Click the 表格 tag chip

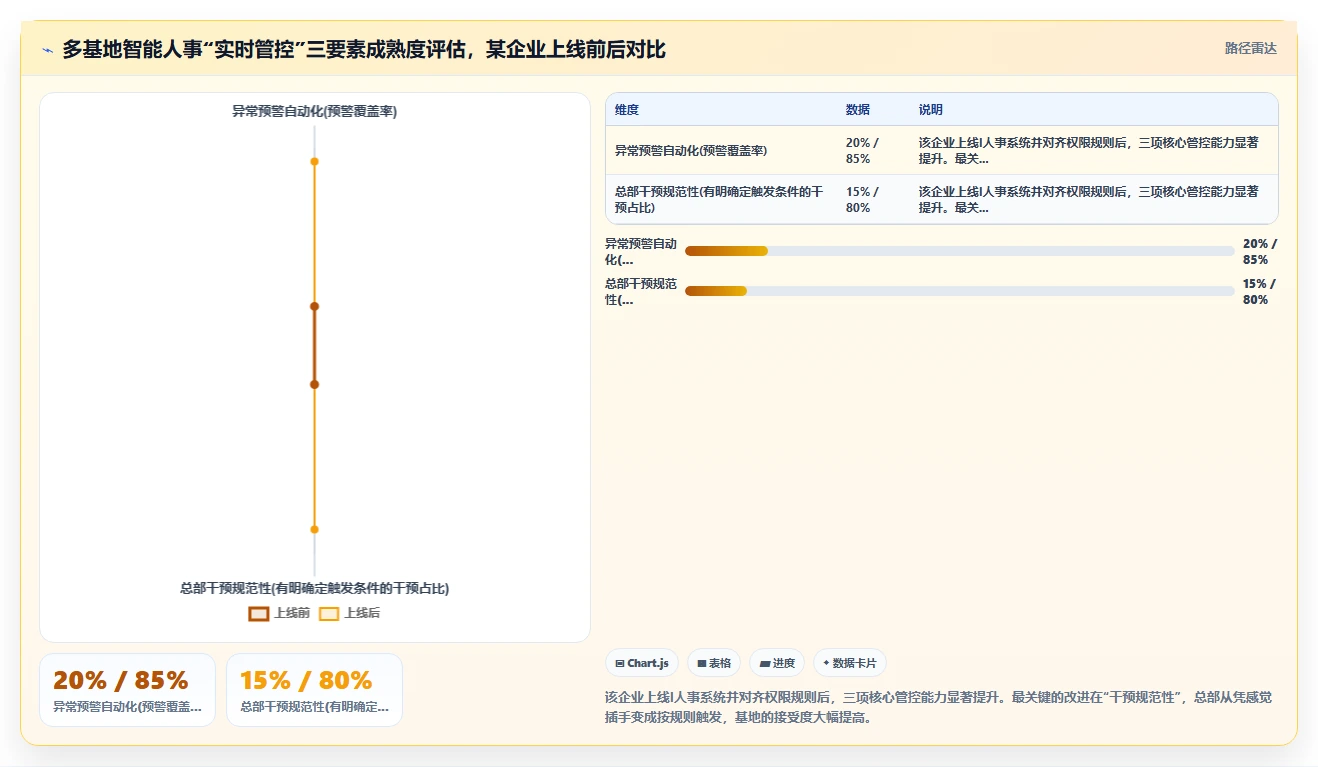(x=714, y=663)
